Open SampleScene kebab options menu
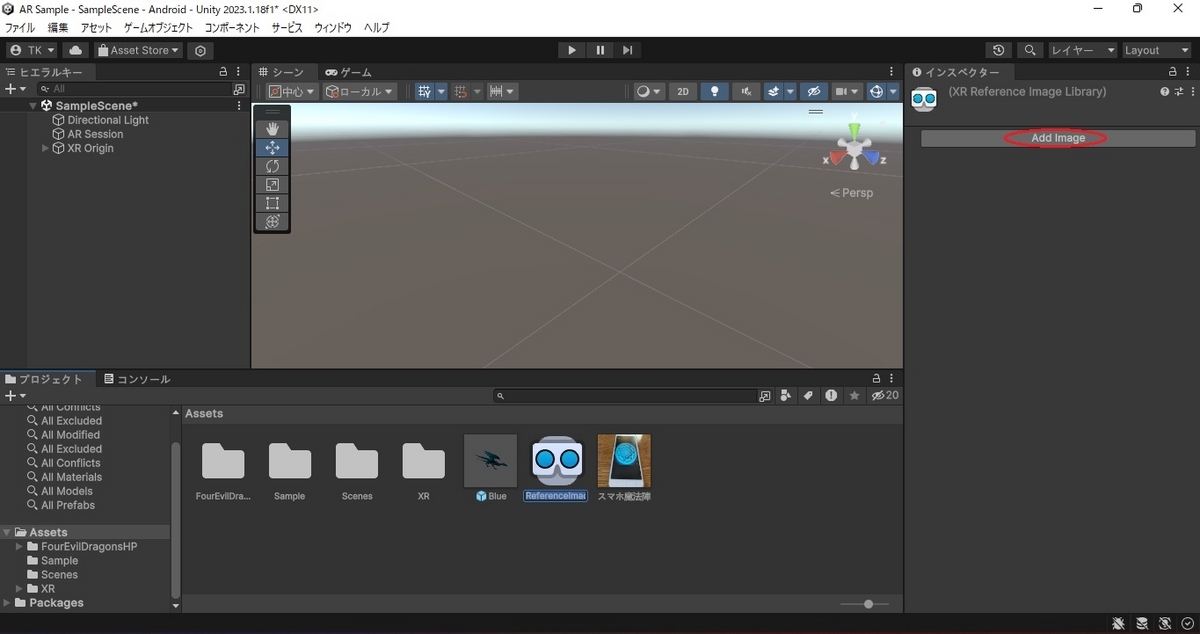The image size is (1200, 634). pyautogui.click(x=238, y=105)
